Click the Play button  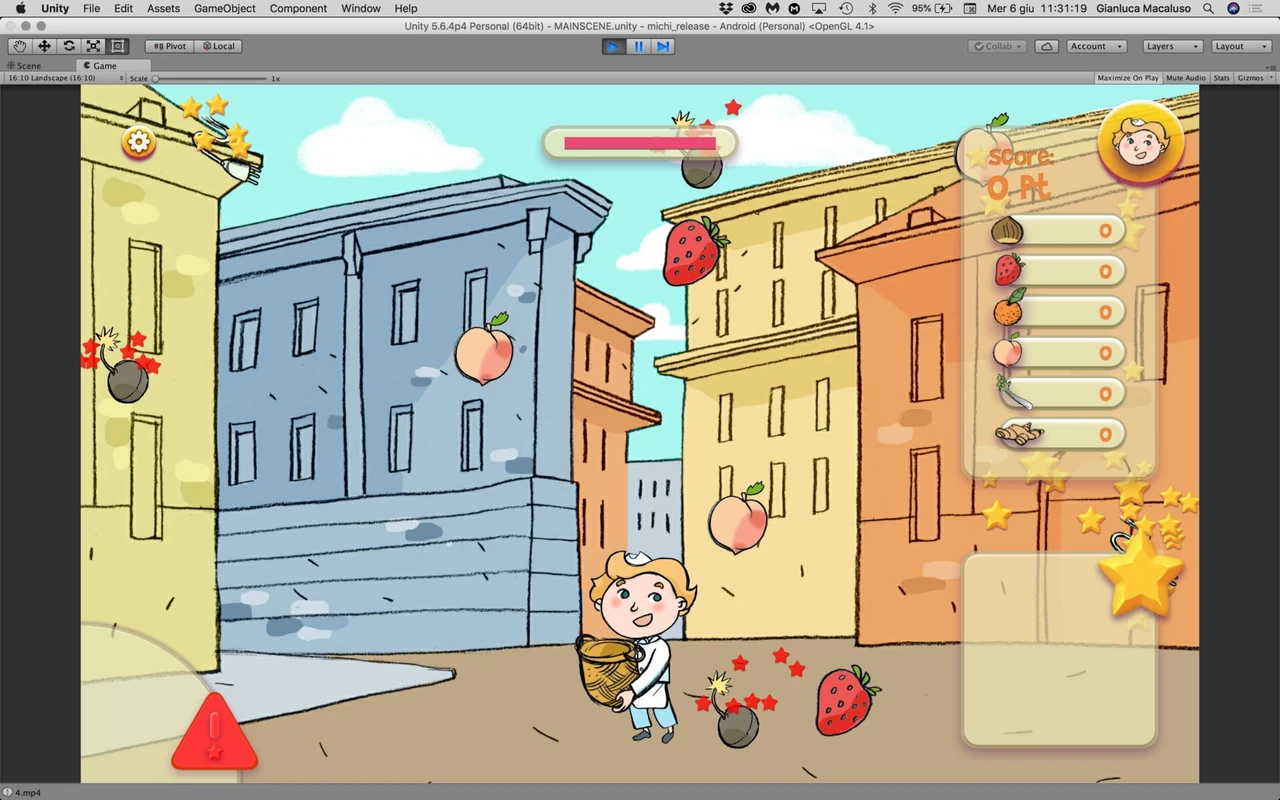614,46
